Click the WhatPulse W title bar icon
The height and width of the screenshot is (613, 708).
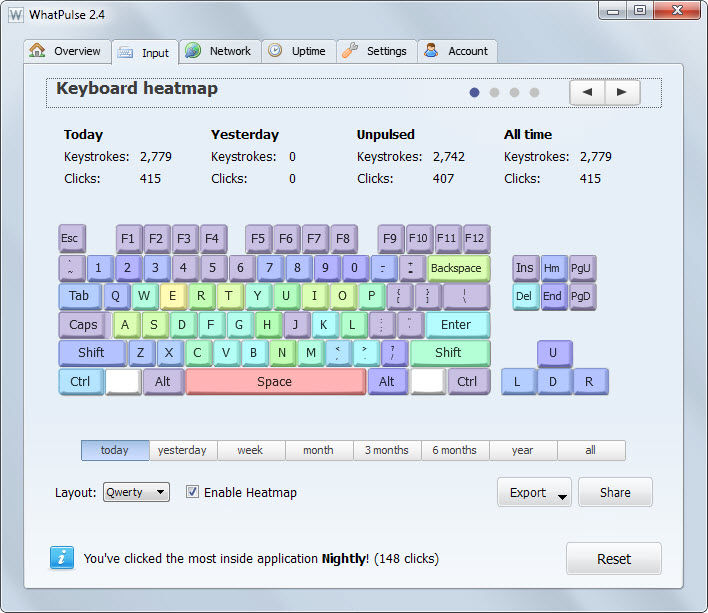pos(16,15)
